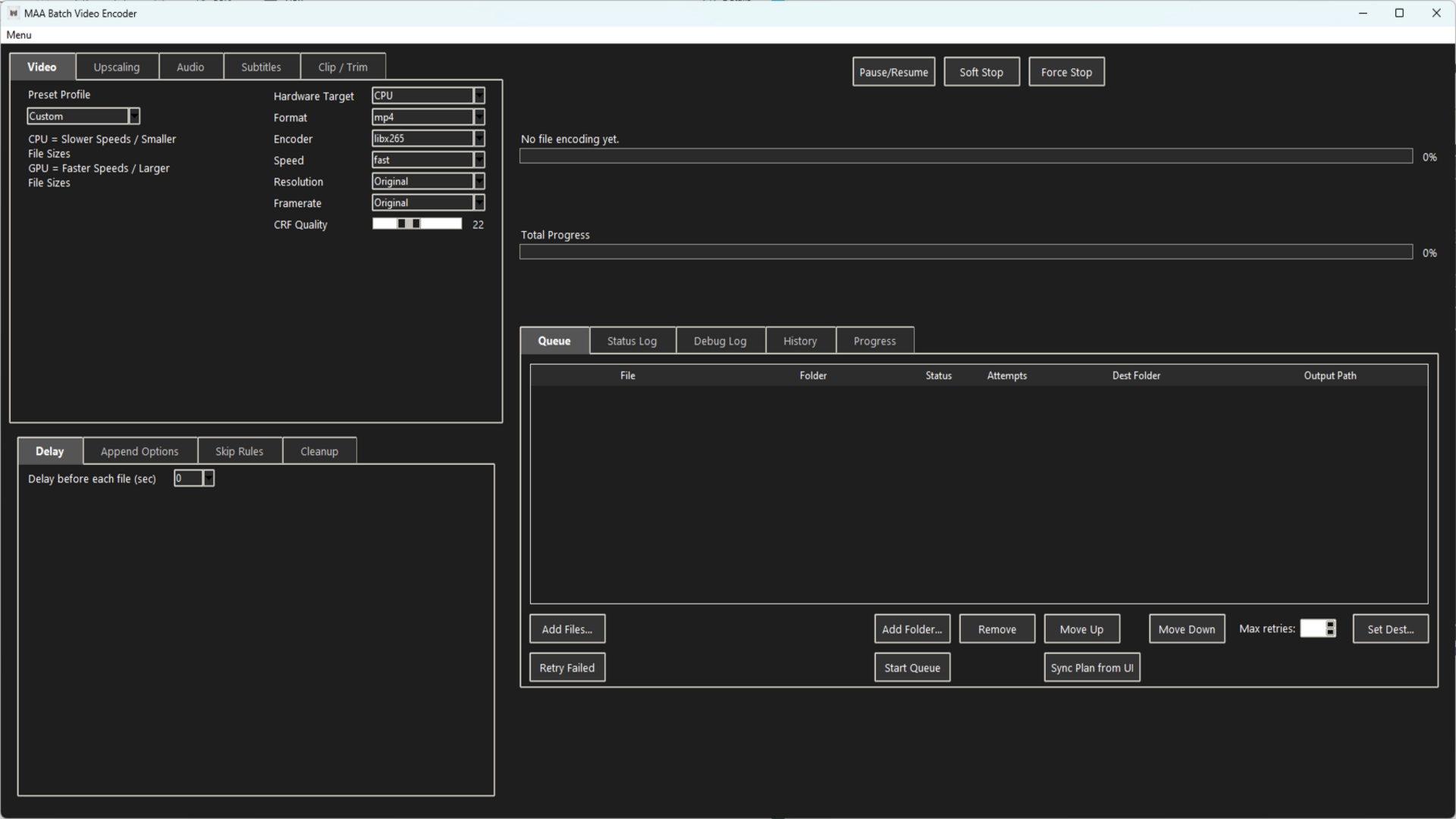Select the Subtitles tab
The height and width of the screenshot is (819, 1456).
261,67
